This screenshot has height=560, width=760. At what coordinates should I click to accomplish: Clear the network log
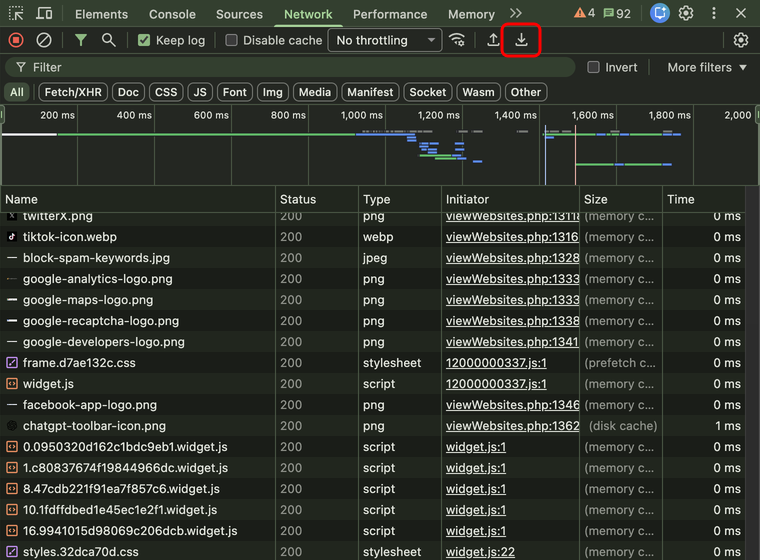[44, 40]
